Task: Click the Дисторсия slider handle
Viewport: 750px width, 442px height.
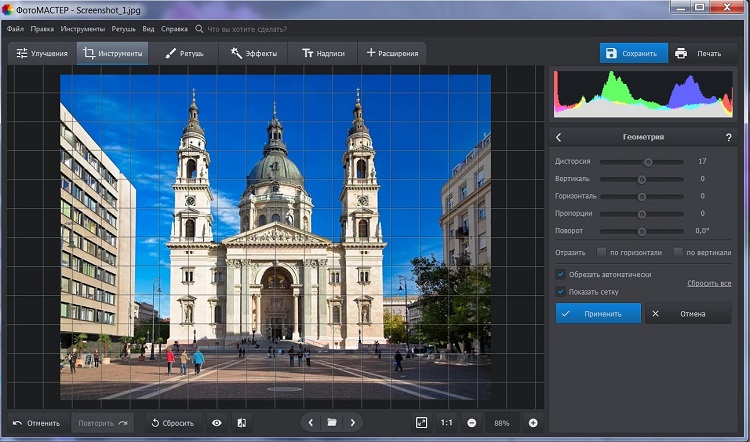Action: coord(648,161)
